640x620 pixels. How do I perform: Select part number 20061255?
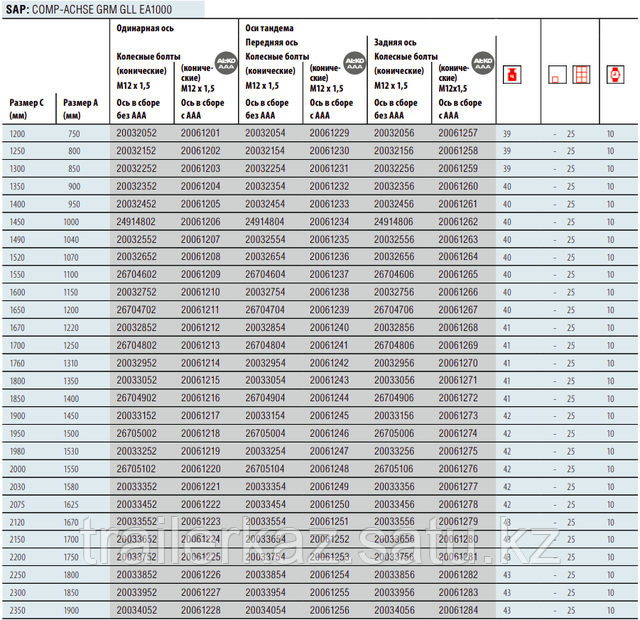tap(329, 592)
